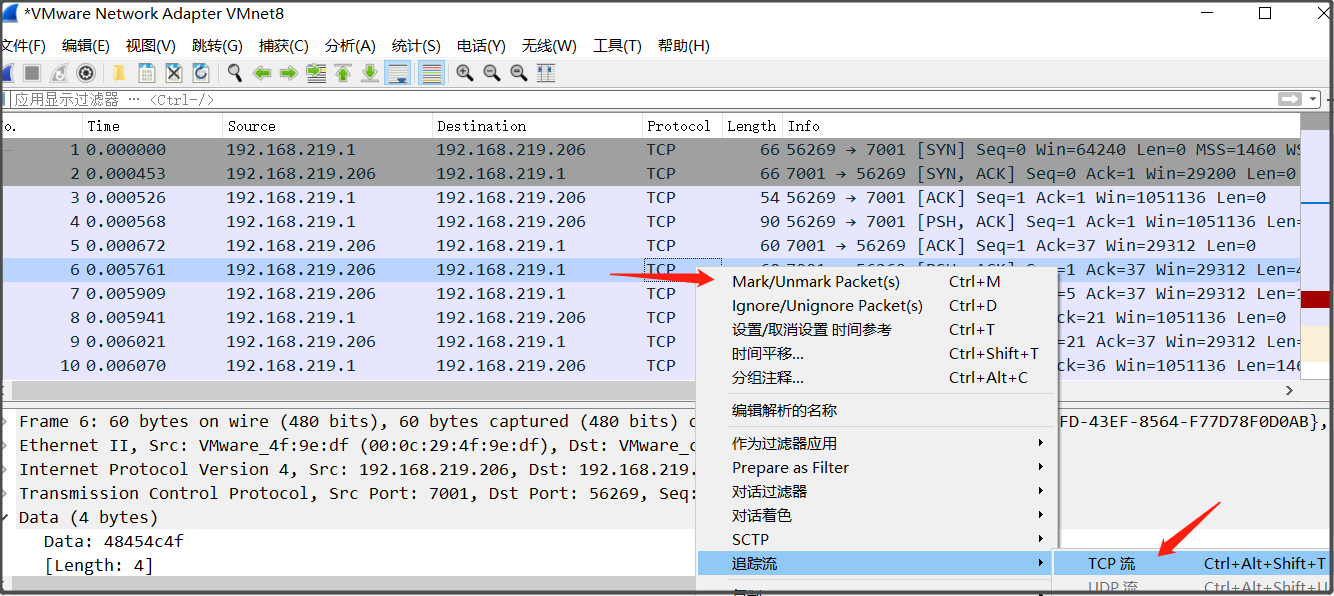Open the 无线(W) menu
This screenshot has height=596, width=1334.
click(x=550, y=46)
